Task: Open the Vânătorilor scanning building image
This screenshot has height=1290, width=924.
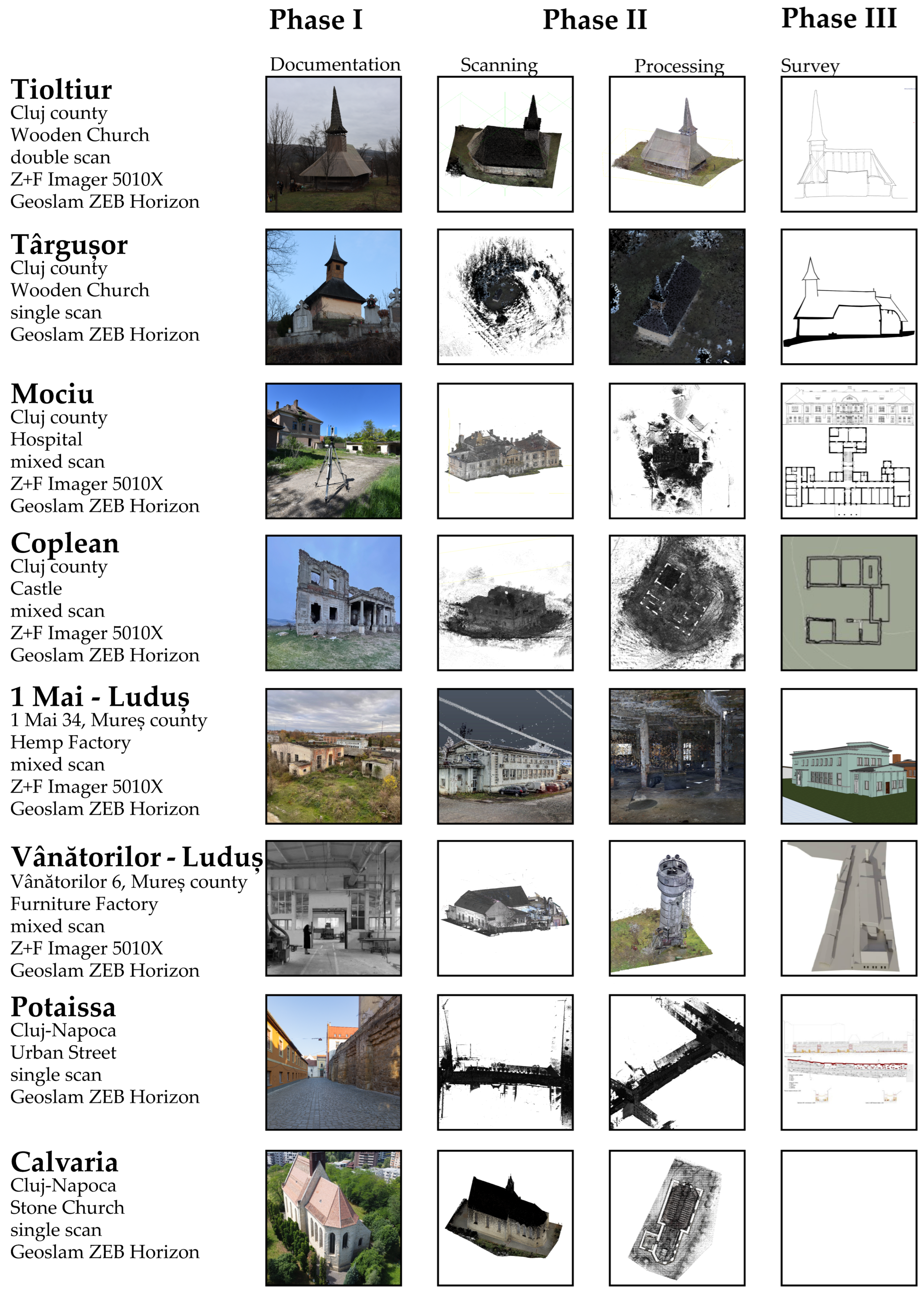Action: pos(505,908)
